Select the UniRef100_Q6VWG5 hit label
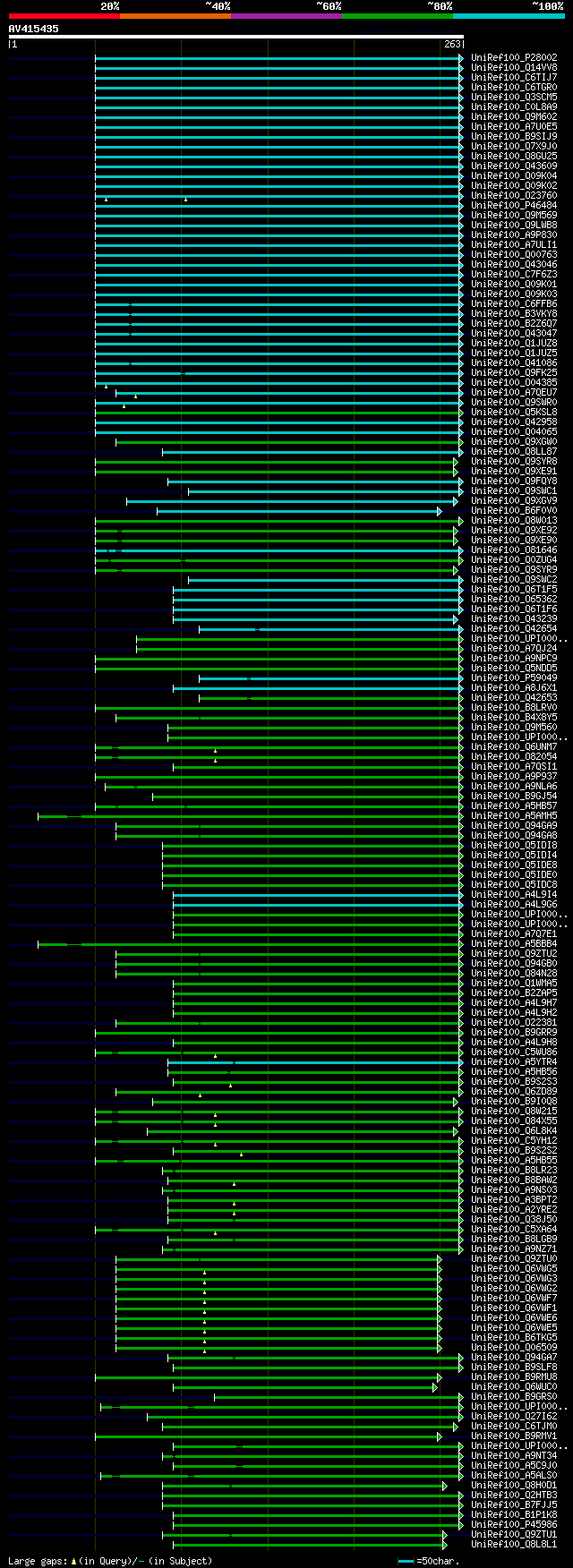The height and width of the screenshot is (1568, 573). point(514,1268)
